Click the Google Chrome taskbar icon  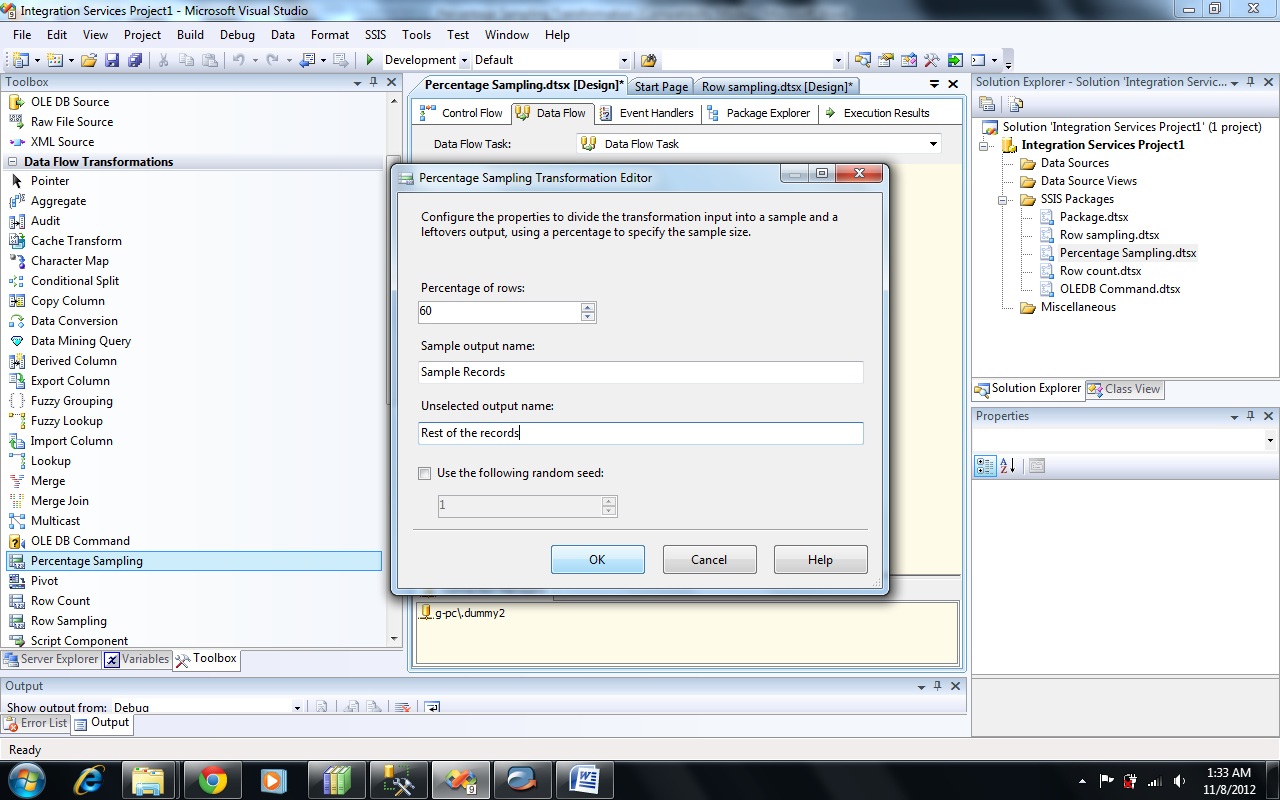212,780
